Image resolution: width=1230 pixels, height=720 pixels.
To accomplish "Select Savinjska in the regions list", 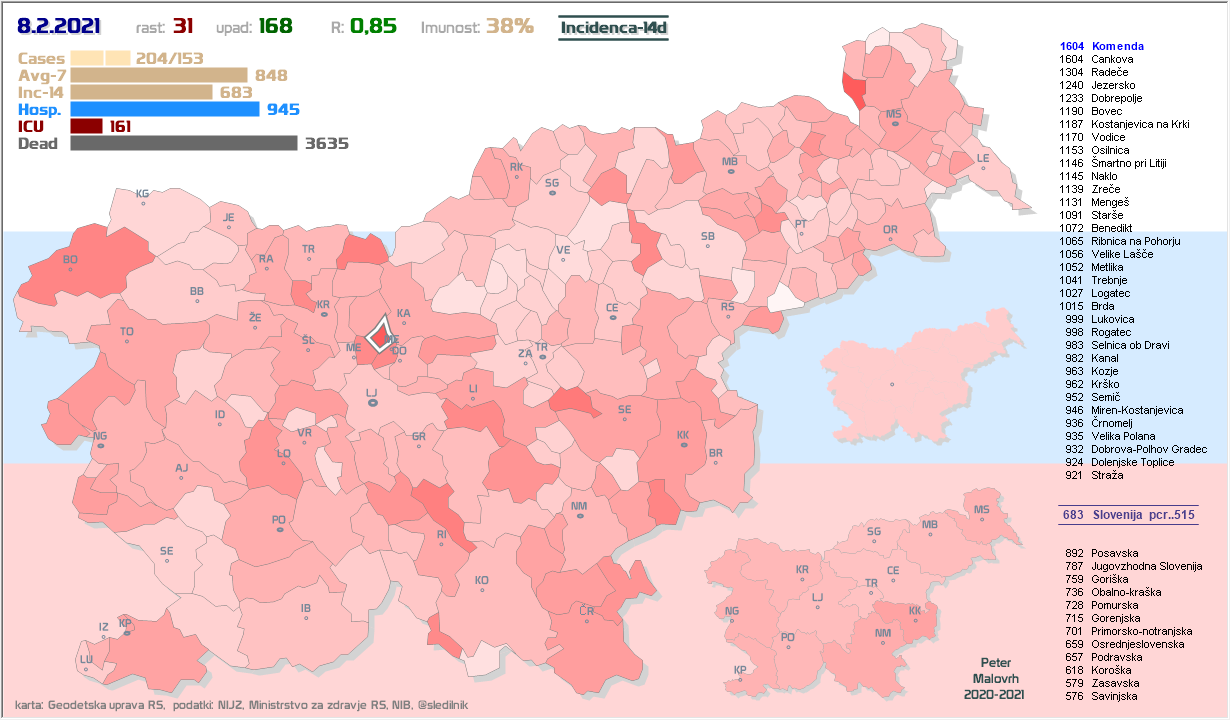I will pos(1116,696).
